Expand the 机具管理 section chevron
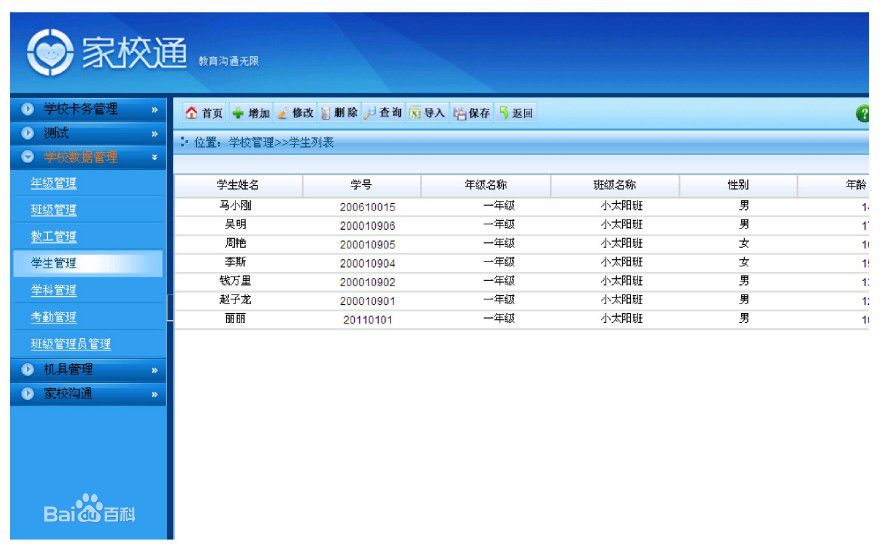This screenshot has width=896, height=550. point(154,370)
